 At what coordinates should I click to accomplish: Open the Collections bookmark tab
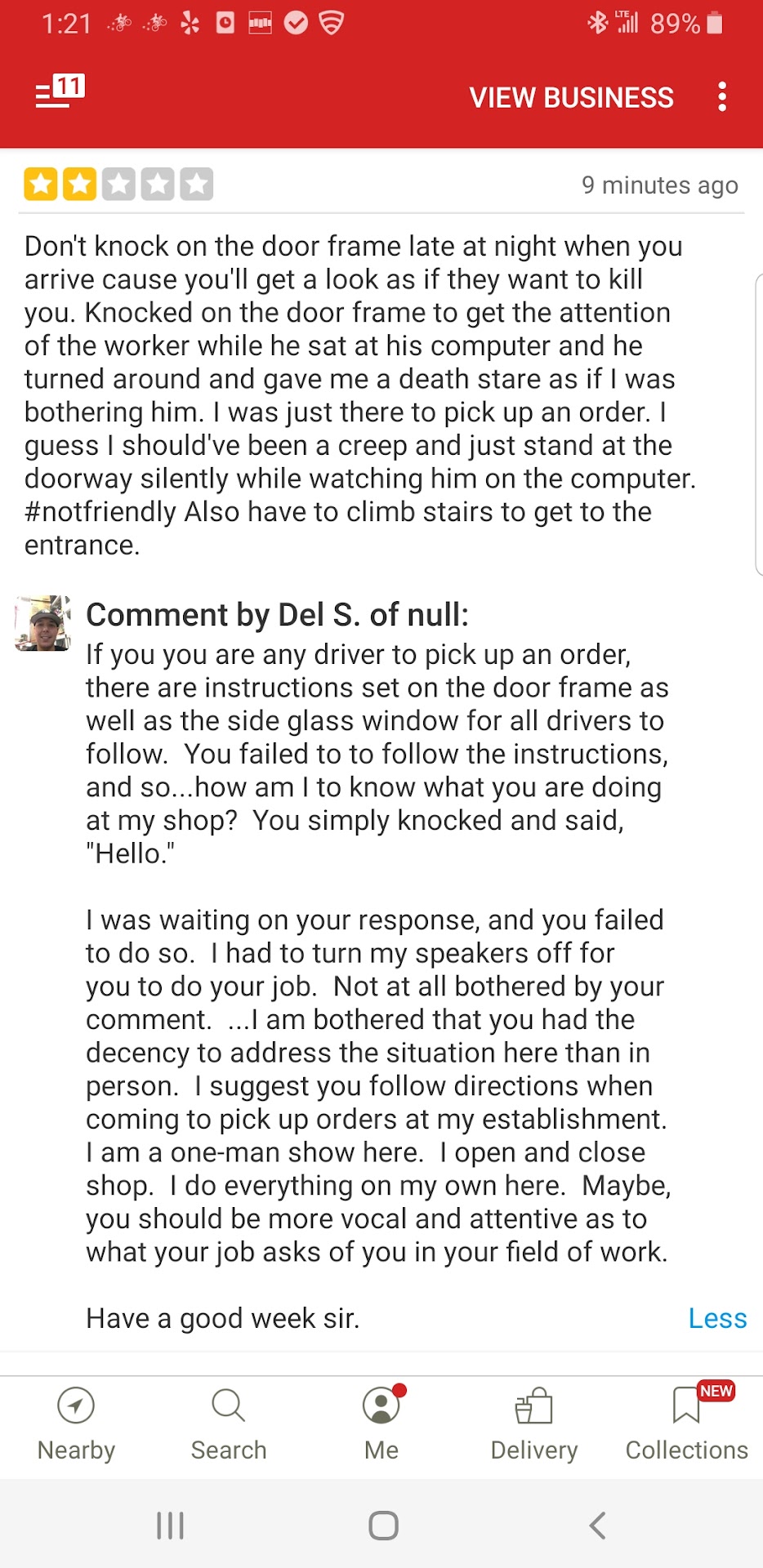pyautogui.click(x=686, y=1406)
